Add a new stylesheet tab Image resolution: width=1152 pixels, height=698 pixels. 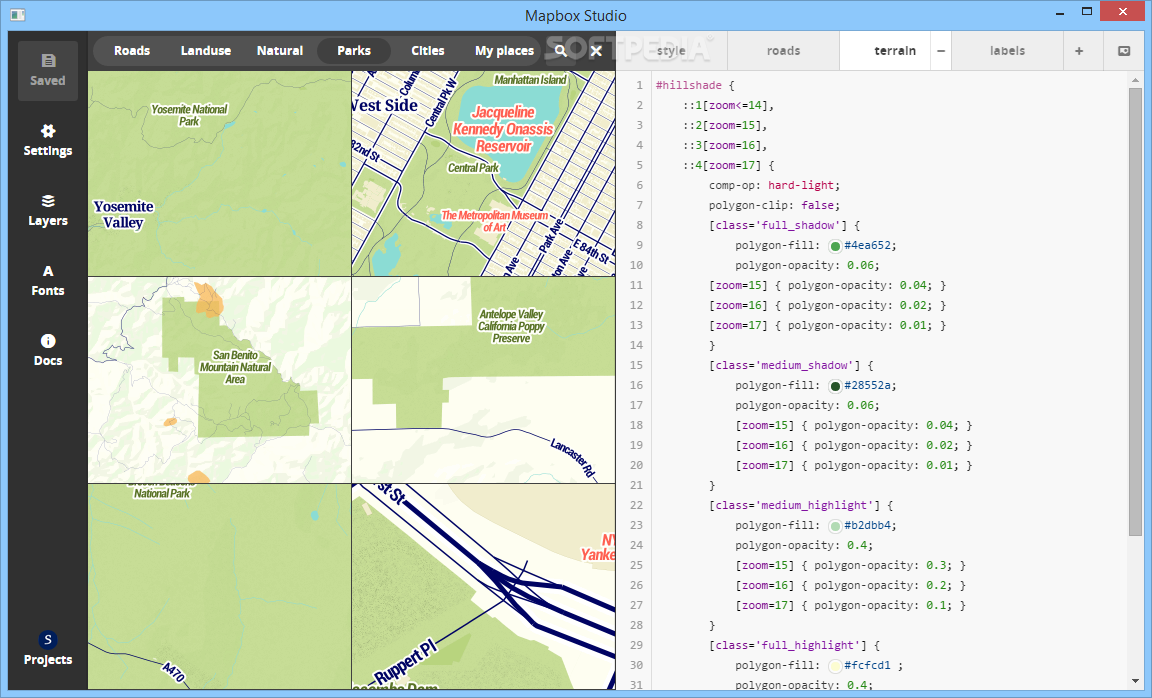tap(1079, 51)
